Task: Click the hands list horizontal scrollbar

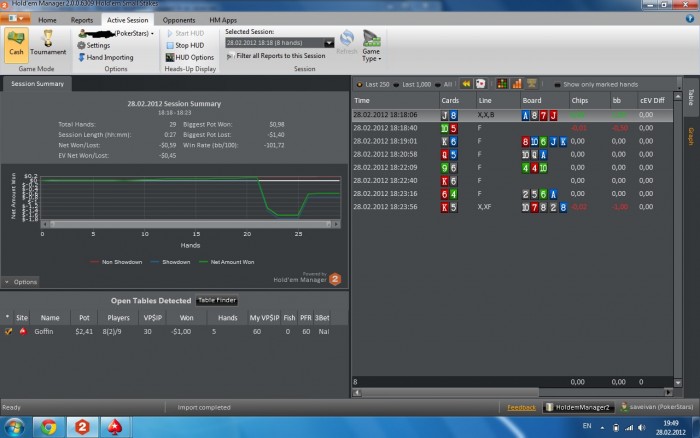Action: coord(450,392)
